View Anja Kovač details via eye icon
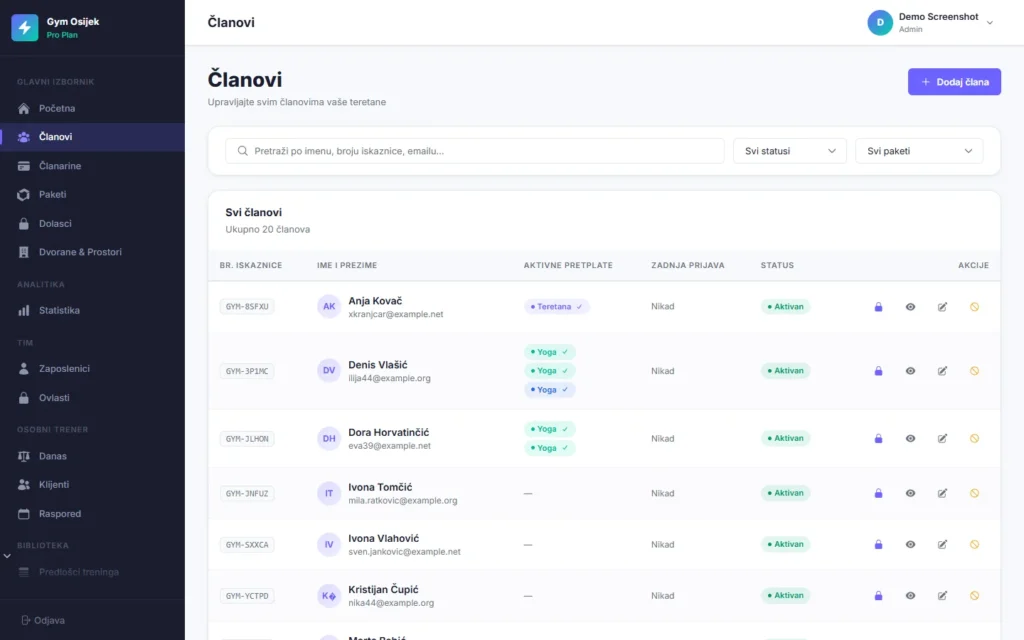 (x=910, y=307)
